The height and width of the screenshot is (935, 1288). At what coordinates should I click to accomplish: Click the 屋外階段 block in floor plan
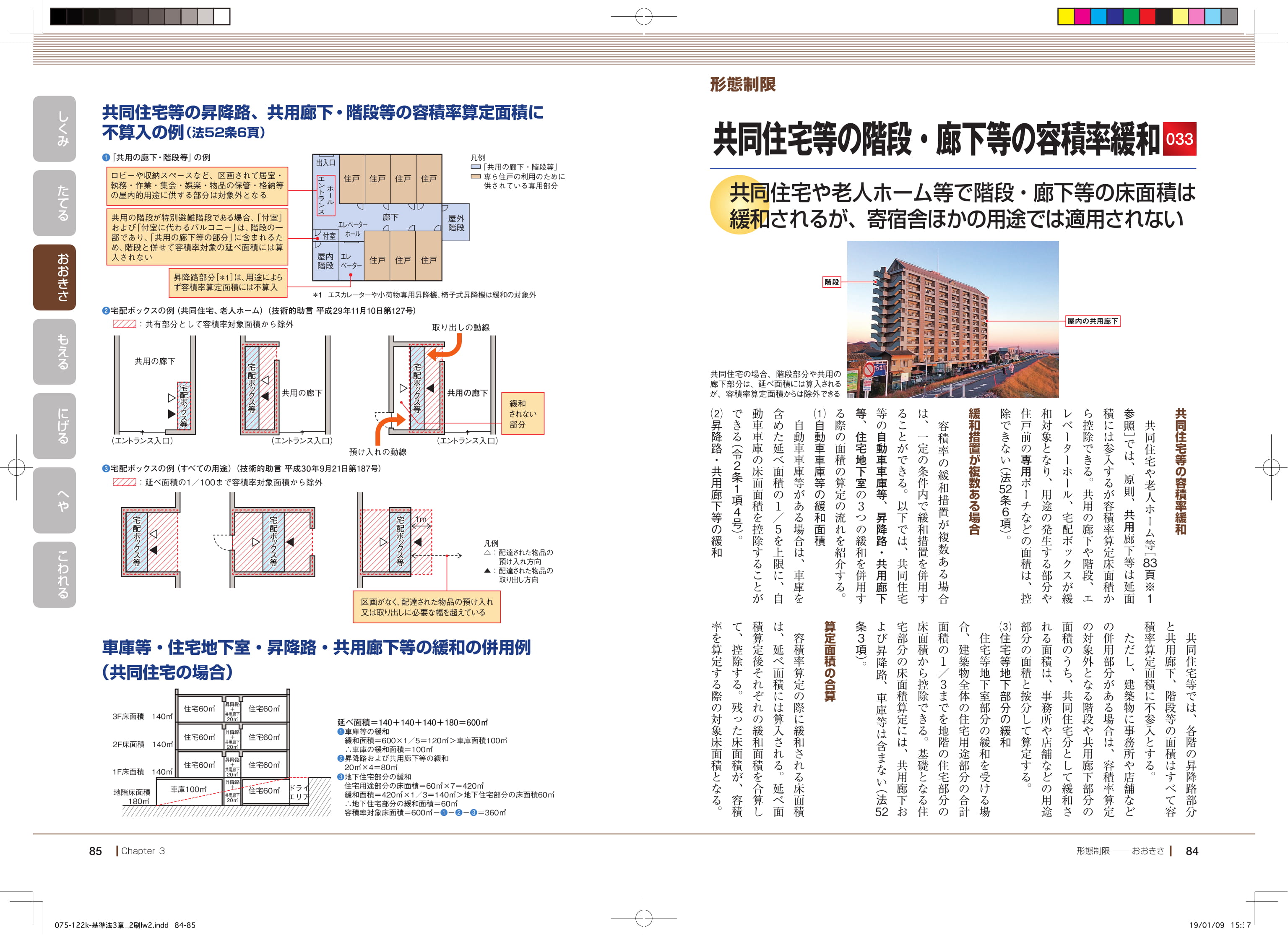pyautogui.click(x=456, y=222)
